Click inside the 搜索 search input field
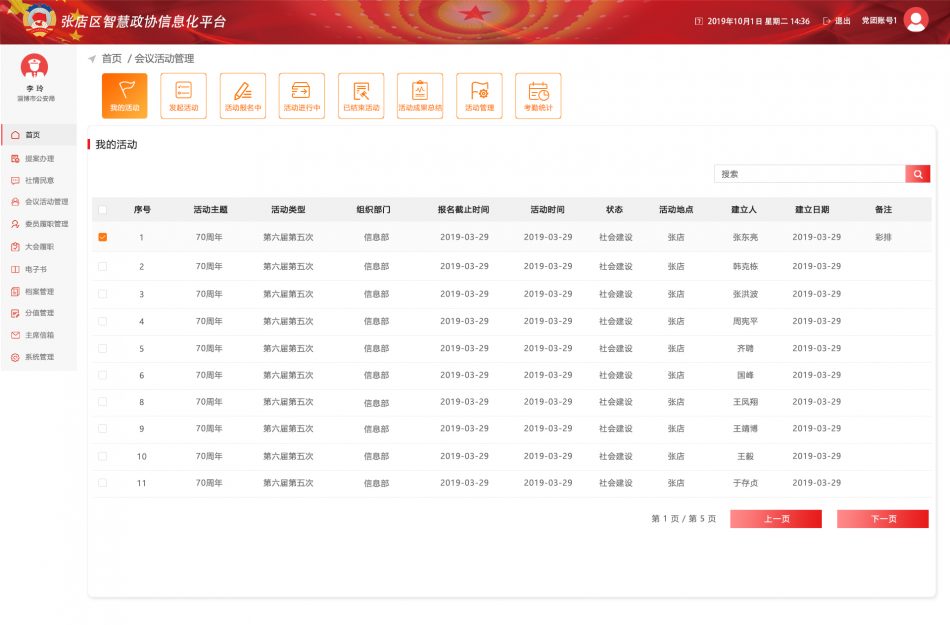This screenshot has width=950, height=625. (810, 173)
